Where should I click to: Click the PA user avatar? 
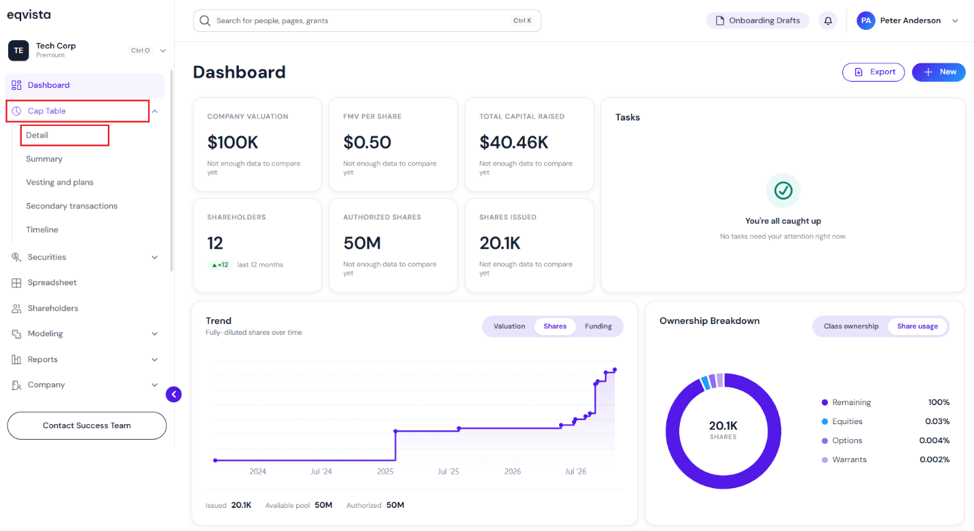(x=865, y=20)
